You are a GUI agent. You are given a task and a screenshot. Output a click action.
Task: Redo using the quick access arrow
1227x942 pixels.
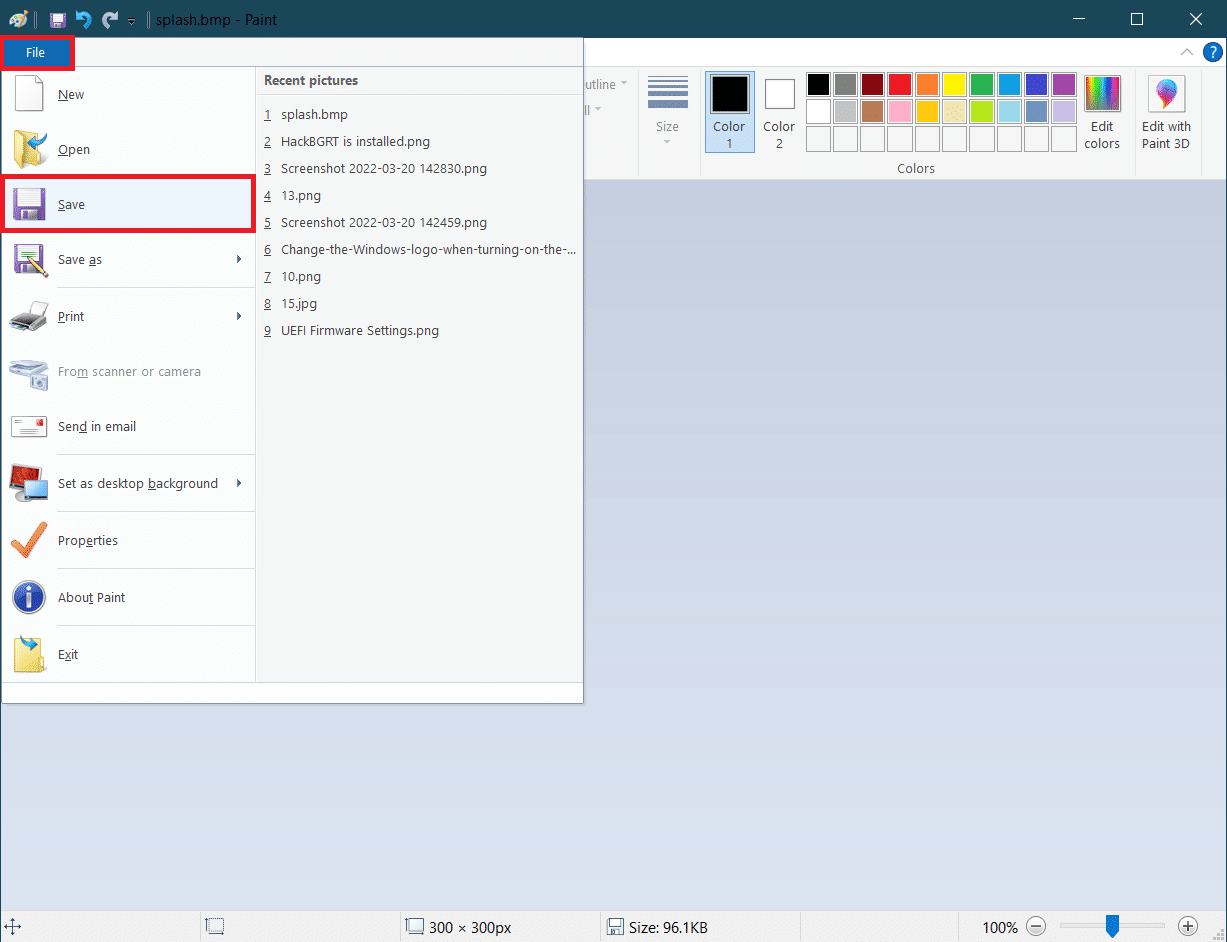coord(110,20)
